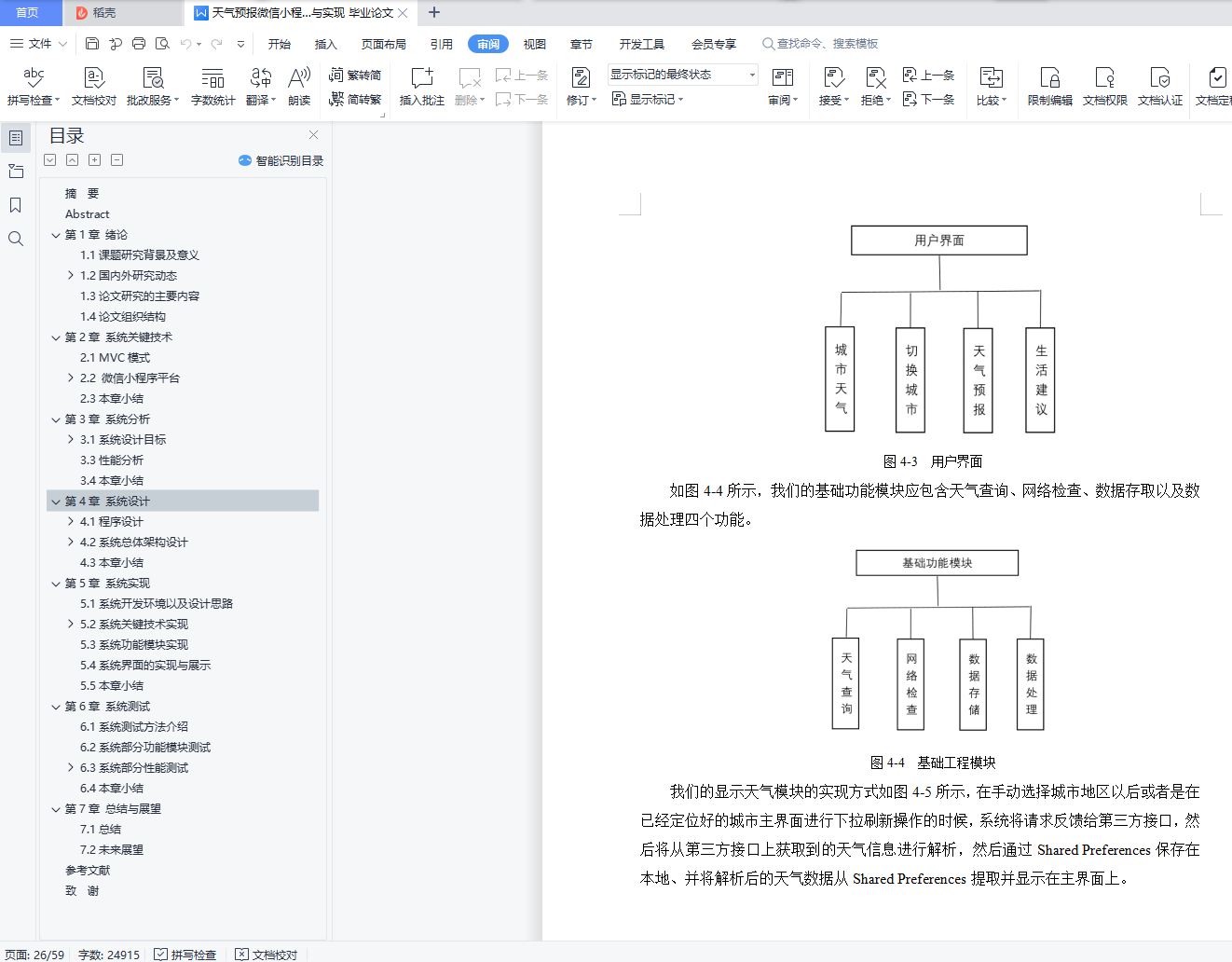Open the 文档校对 proofreading tool
Viewport: 1232px width, 962px height.
94,86
